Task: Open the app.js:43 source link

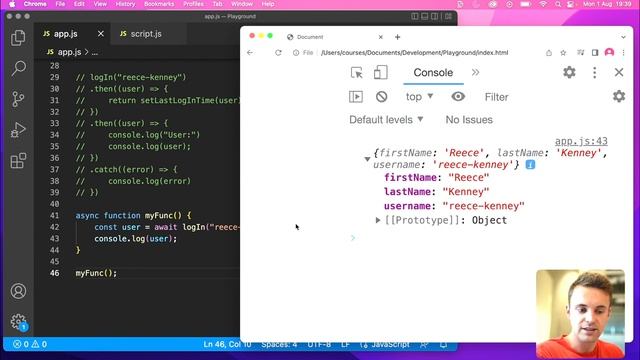Action: [581, 141]
